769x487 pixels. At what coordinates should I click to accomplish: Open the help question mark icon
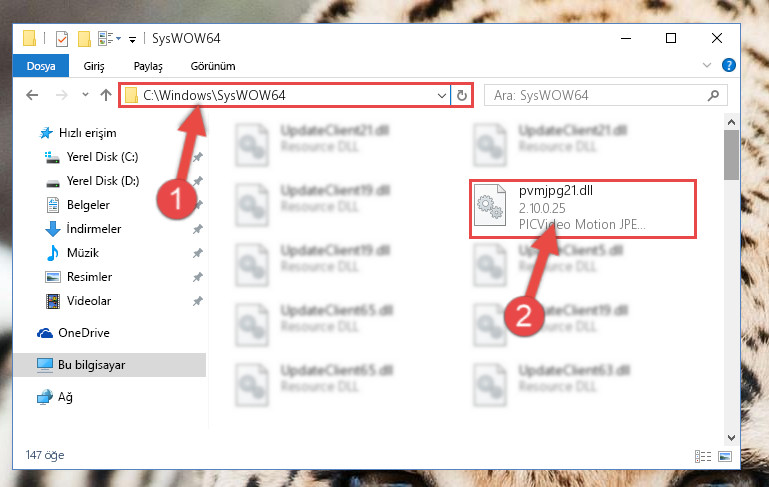pyautogui.click(x=729, y=65)
